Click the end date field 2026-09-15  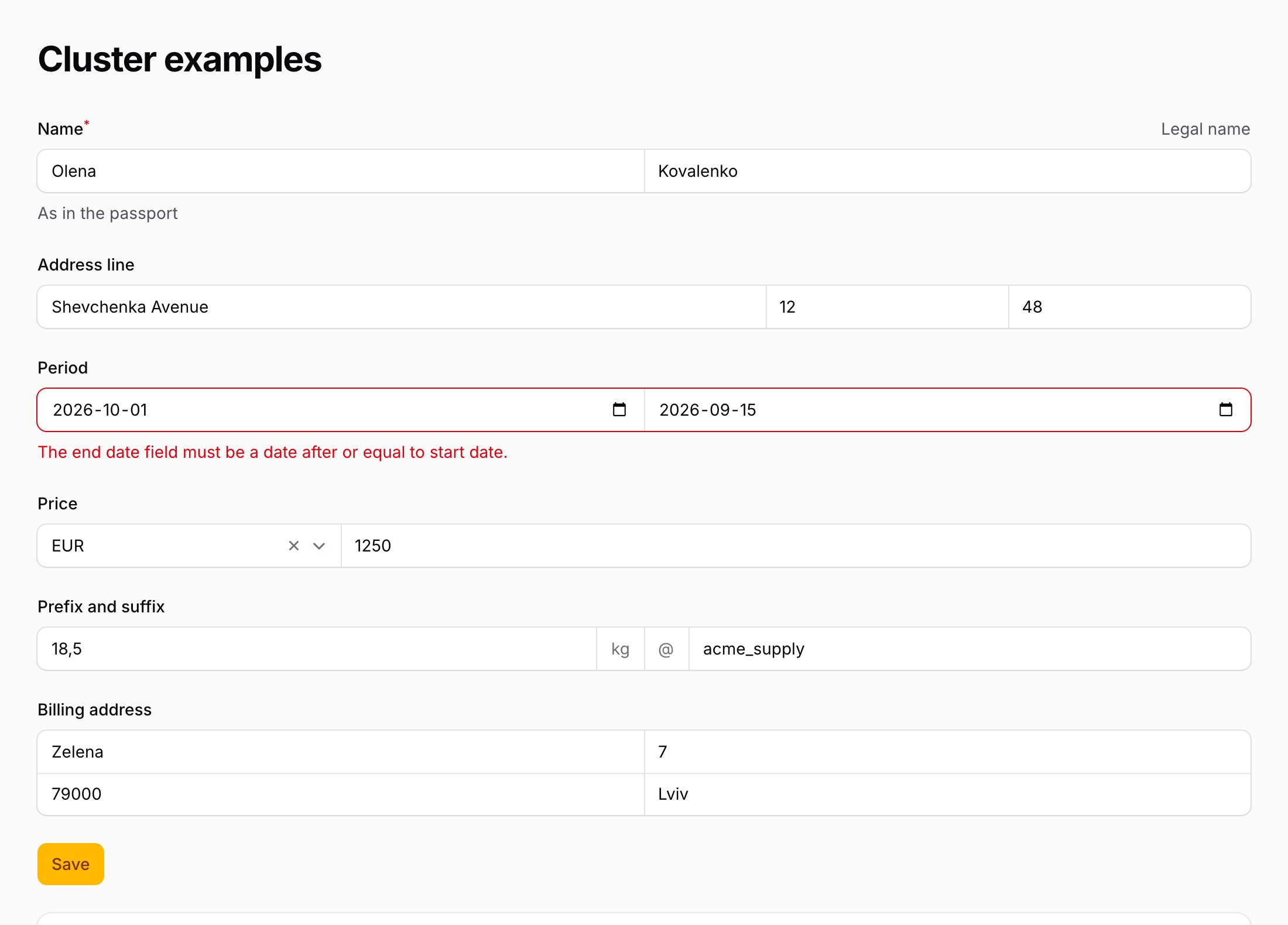click(x=947, y=410)
